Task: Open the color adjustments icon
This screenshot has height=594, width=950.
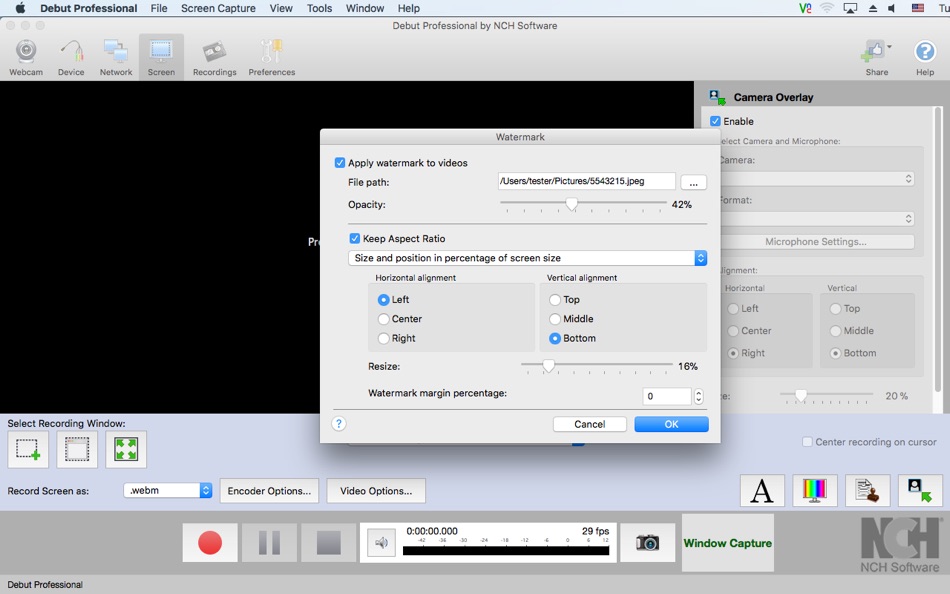Action: pos(814,490)
